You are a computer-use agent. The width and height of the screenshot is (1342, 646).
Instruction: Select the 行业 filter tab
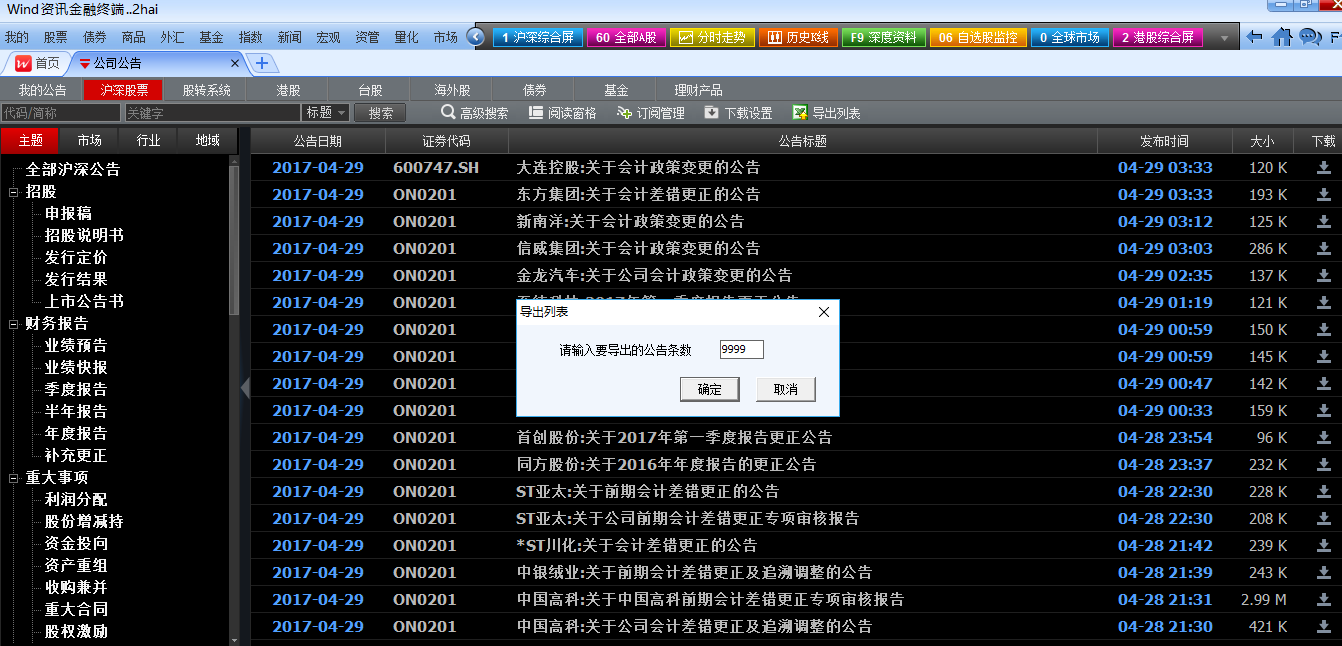(148, 140)
